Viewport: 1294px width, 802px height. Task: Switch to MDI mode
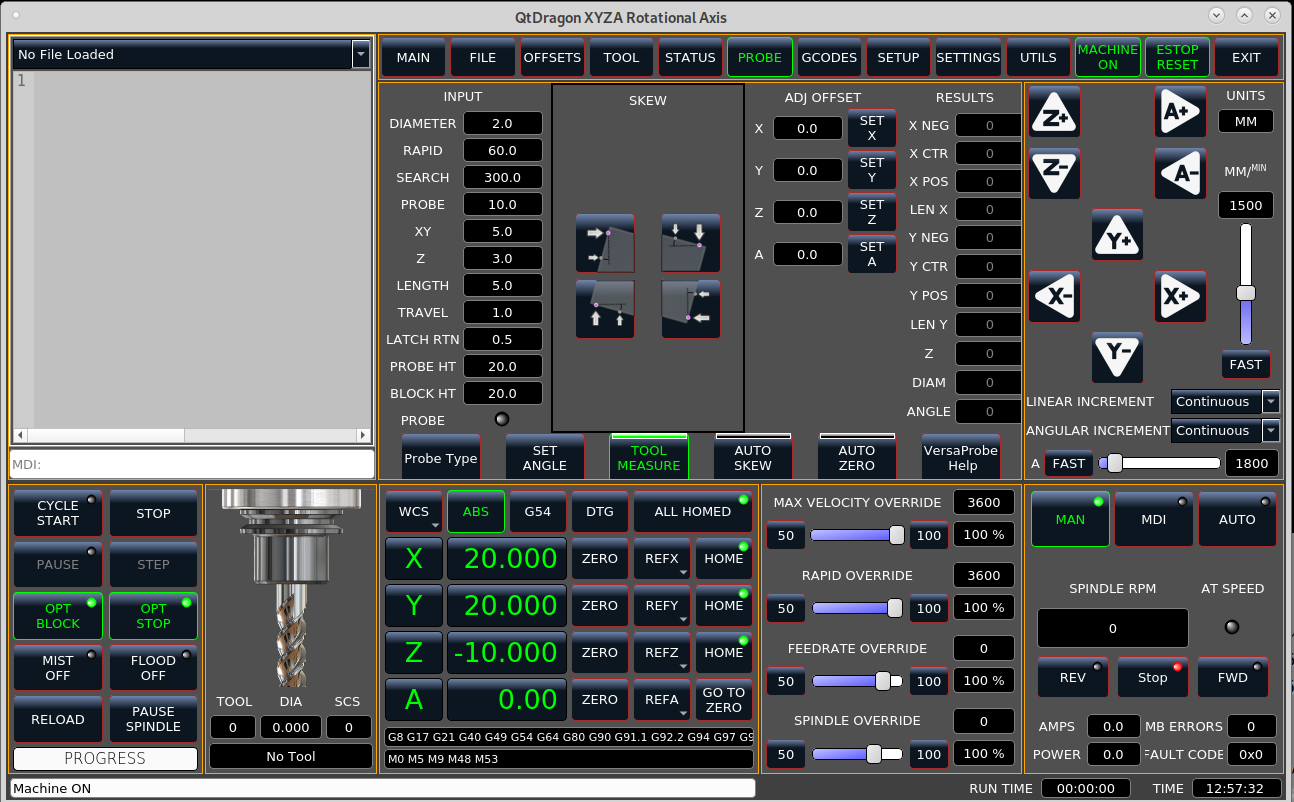pos(1153,519)
